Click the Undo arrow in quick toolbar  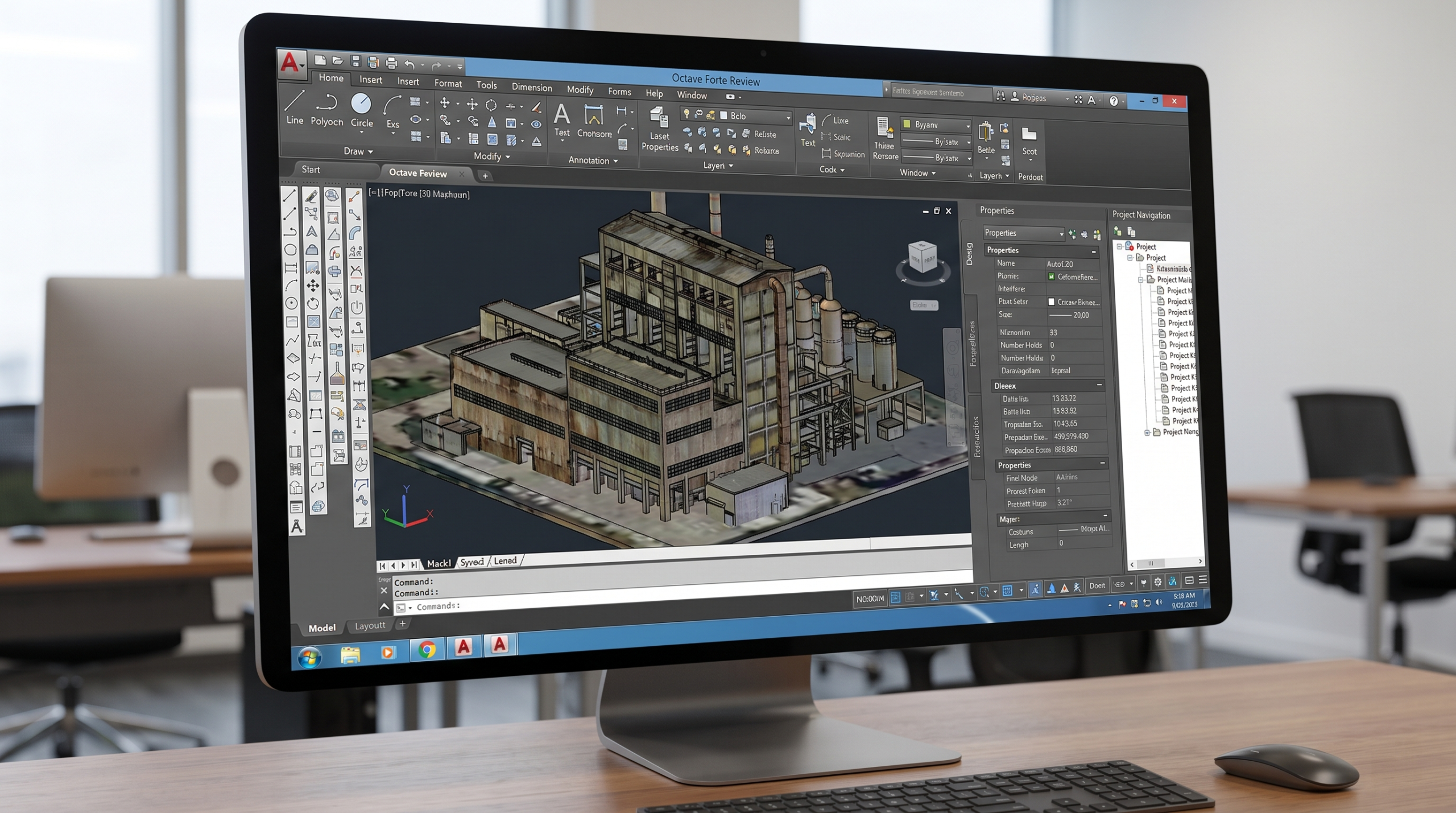409,64
